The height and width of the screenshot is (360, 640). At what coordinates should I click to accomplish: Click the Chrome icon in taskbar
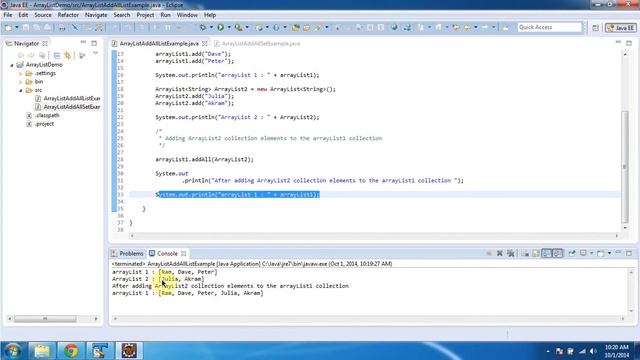tap(71, 351)
